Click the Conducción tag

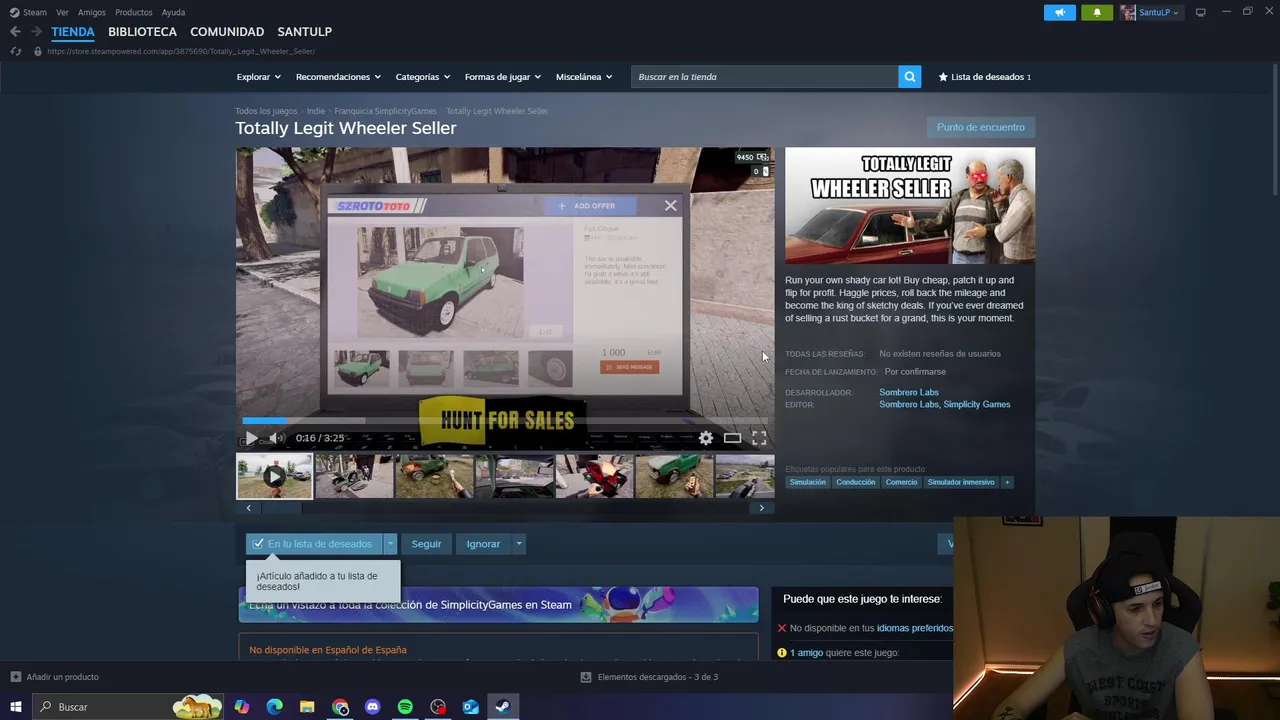pos(856,482)
